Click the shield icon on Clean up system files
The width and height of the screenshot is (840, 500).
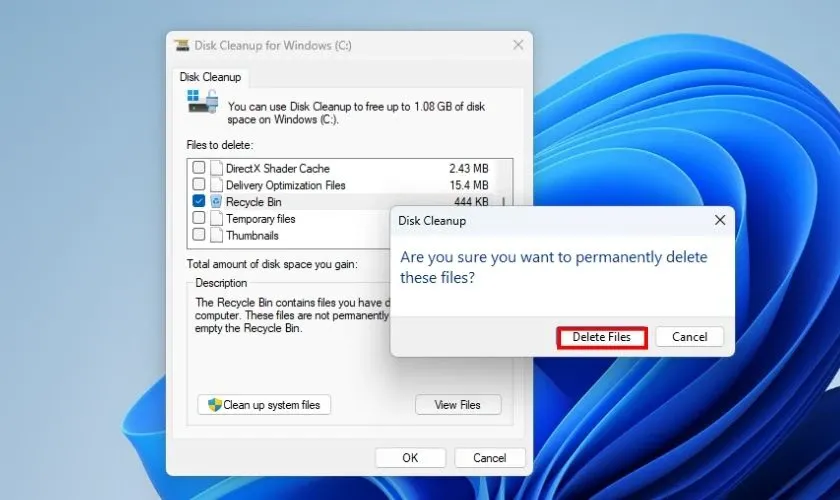213,405
